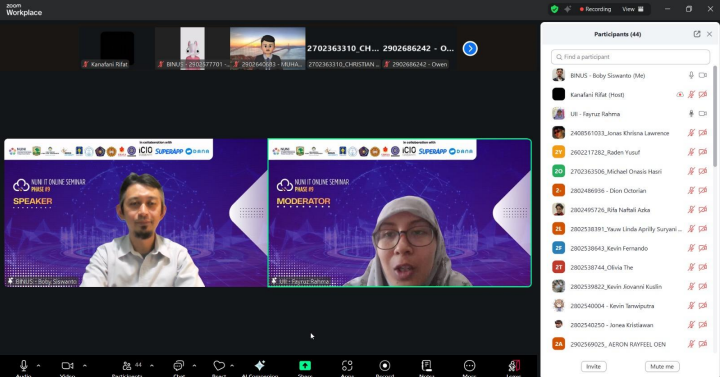Open the React heart menu
This screenshot has height=377, width=721.
tap(219, 366)
